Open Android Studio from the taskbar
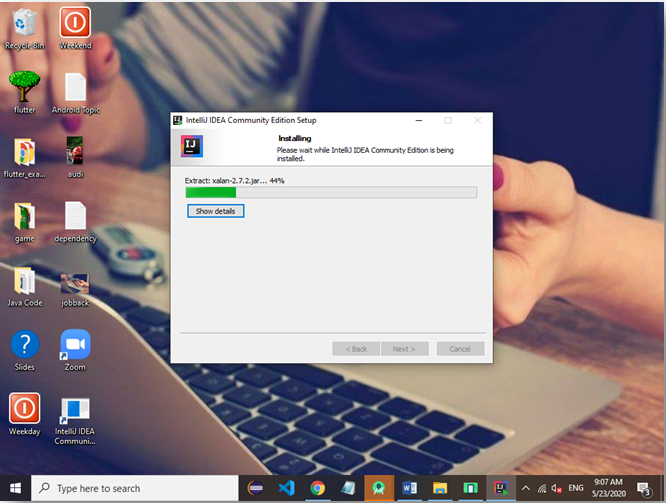 click(378, 488)
